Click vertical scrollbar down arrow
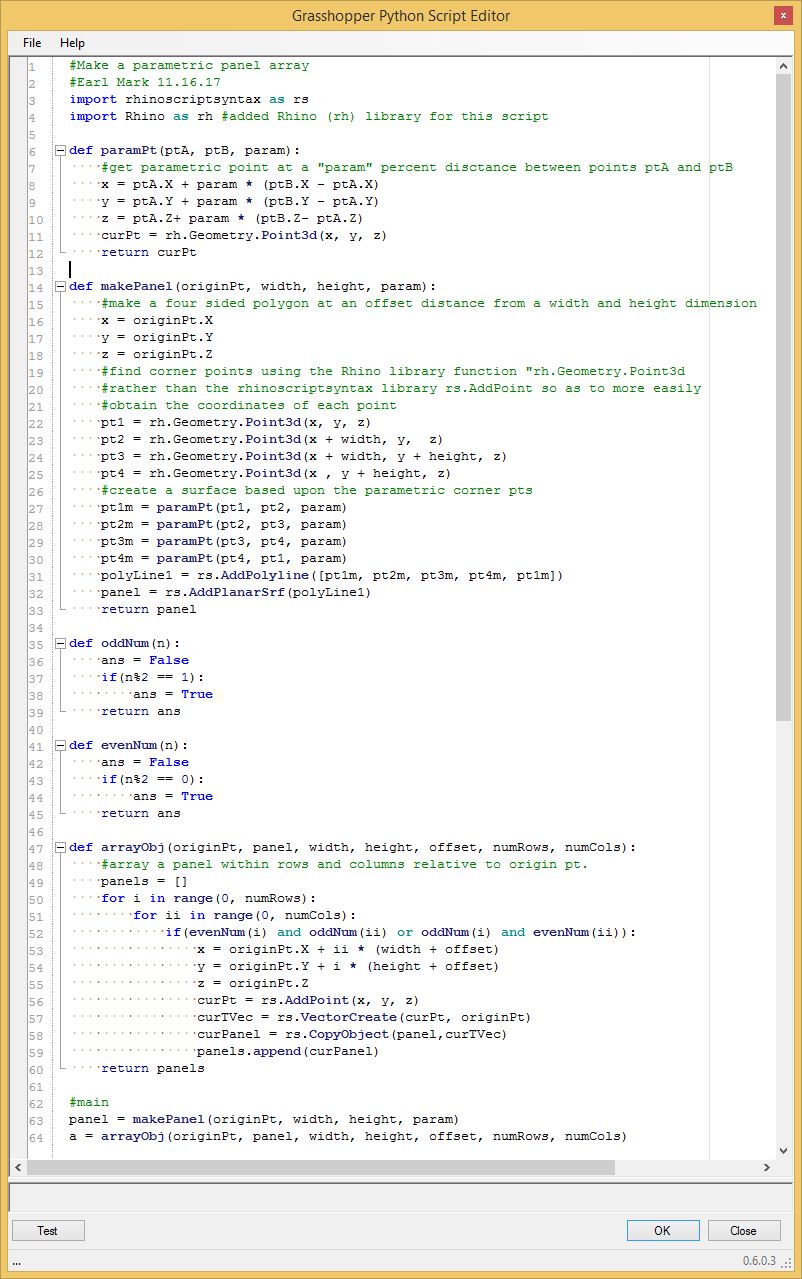The image size is (802, 1279). (x=783, y=1150)
